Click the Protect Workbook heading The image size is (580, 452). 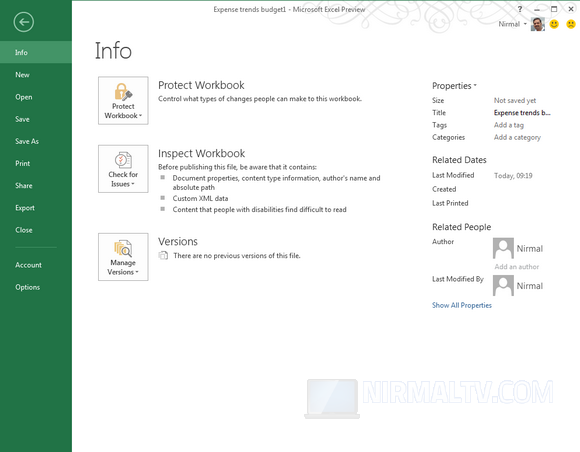(x=201, y=85)
